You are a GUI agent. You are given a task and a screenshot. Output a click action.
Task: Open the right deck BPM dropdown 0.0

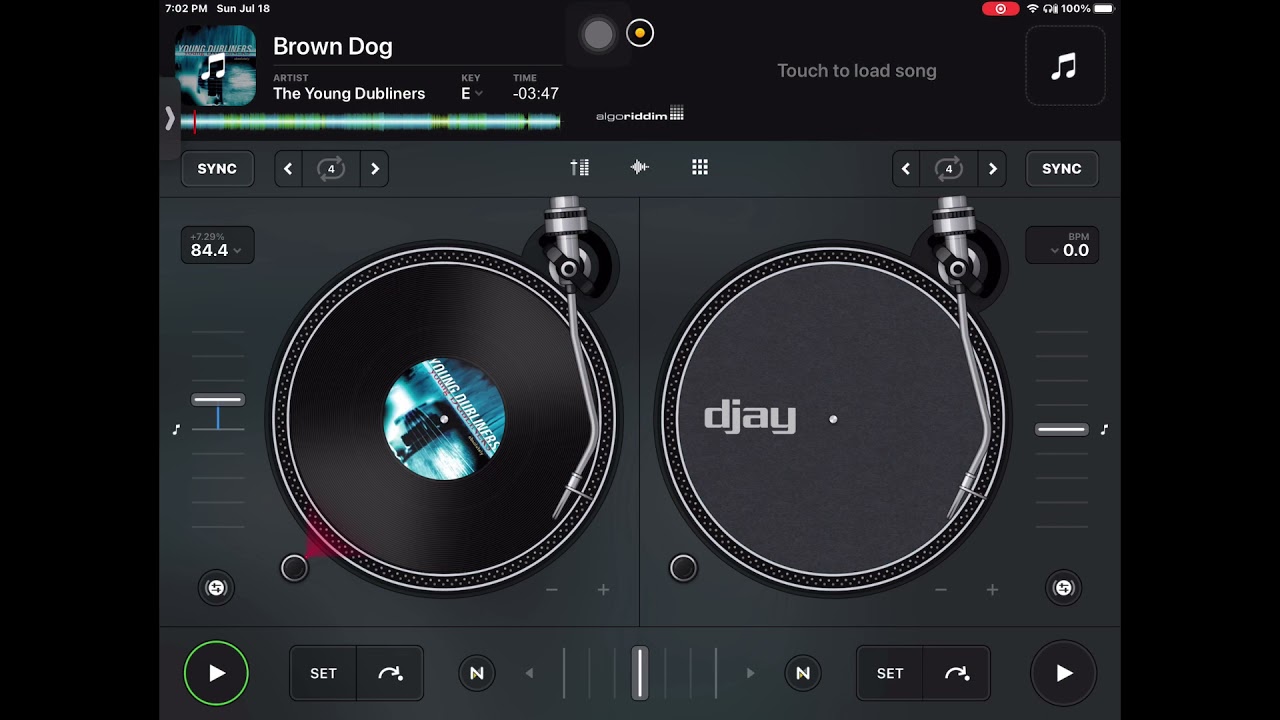pyautogui.click(x=1062, y=245)
